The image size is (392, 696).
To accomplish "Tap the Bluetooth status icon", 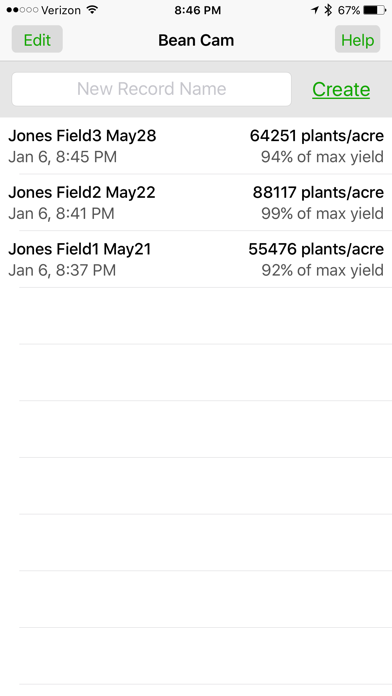I will 328,10.
